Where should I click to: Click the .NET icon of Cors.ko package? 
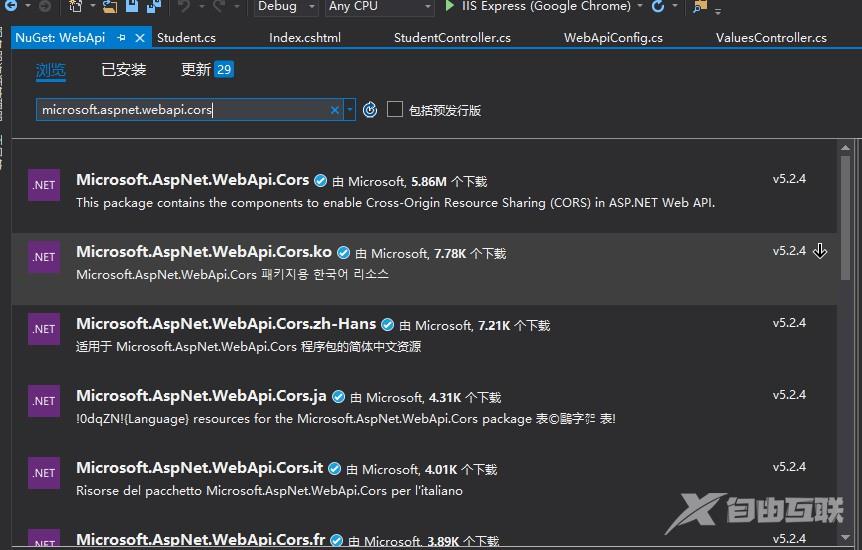(x=44, y=257)
